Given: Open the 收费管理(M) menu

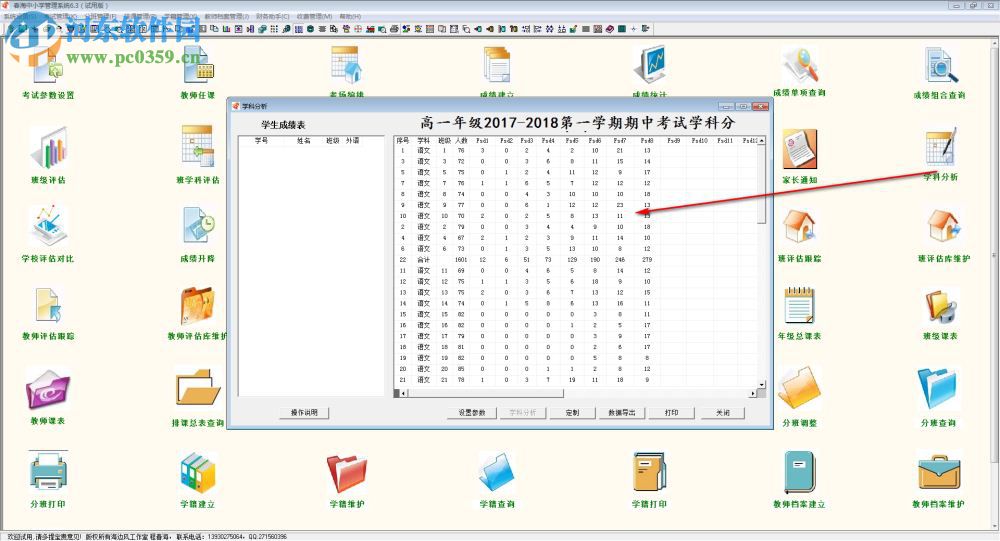Looking at the screenshot, I should (314, 16).
